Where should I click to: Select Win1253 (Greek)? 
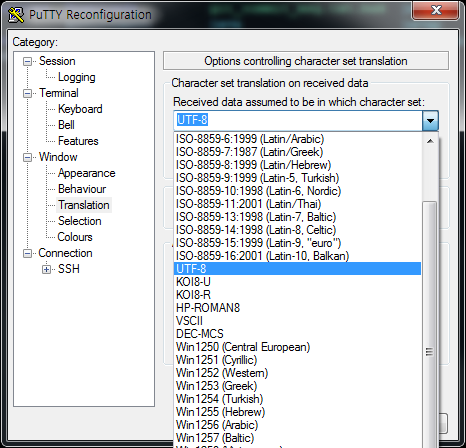tap(297, 386)
